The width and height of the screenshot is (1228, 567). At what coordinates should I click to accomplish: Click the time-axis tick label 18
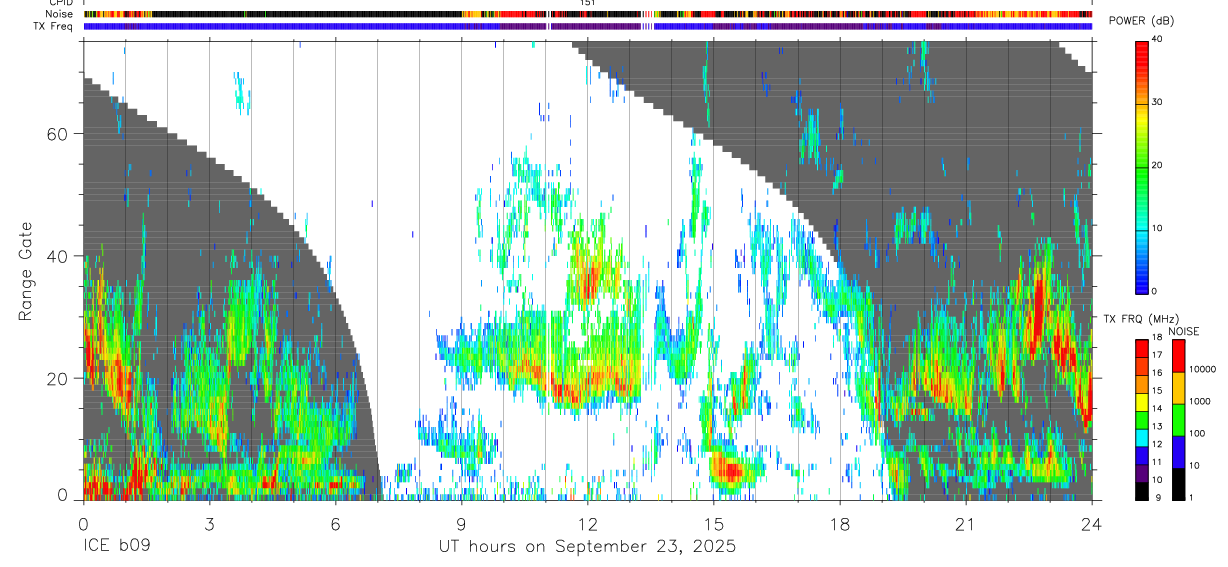839,524
